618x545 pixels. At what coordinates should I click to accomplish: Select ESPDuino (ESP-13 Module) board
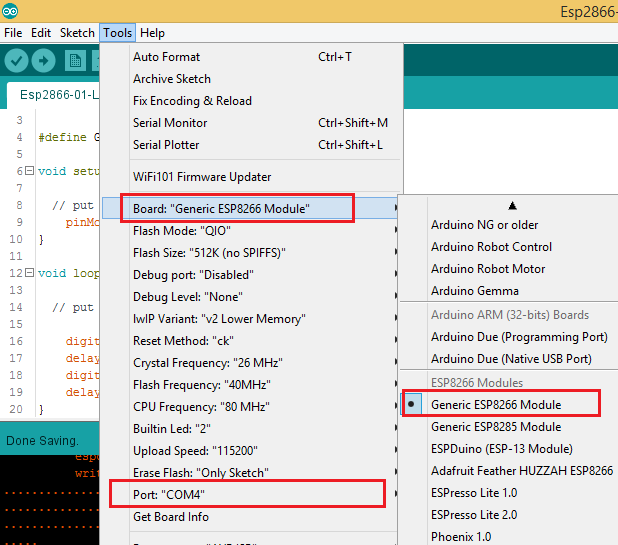pyautogui.click(x=509, y=449)
